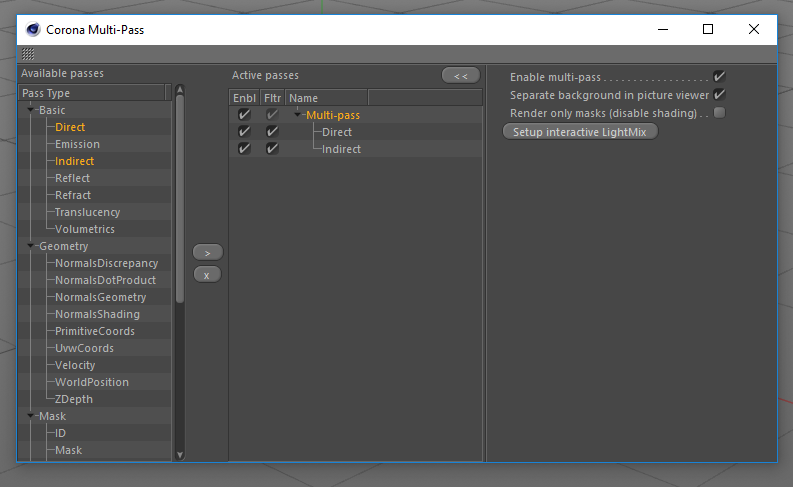Select Direct in available passes
793x487 pixels.
tap(70, 127)
